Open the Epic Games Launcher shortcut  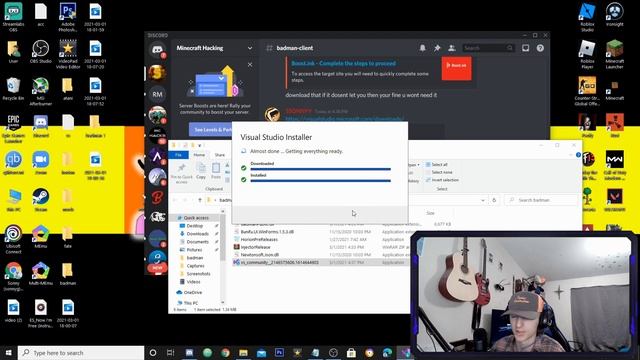pos(13,128)
